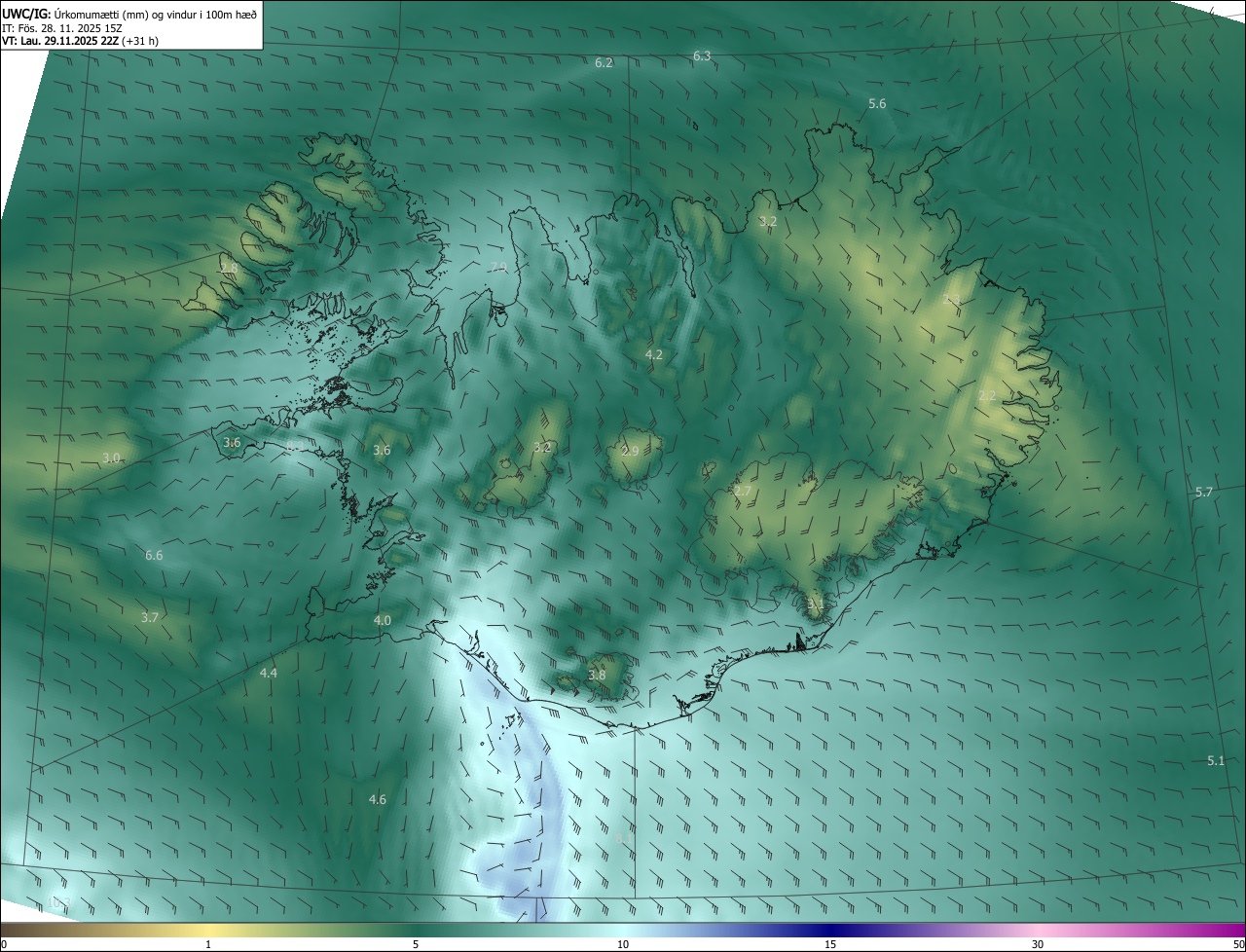This screenshot has height=952, width=1246.
Task: Click the colour scale tick labelled 0
Action: pyautogui.click(x=4, y=945)
